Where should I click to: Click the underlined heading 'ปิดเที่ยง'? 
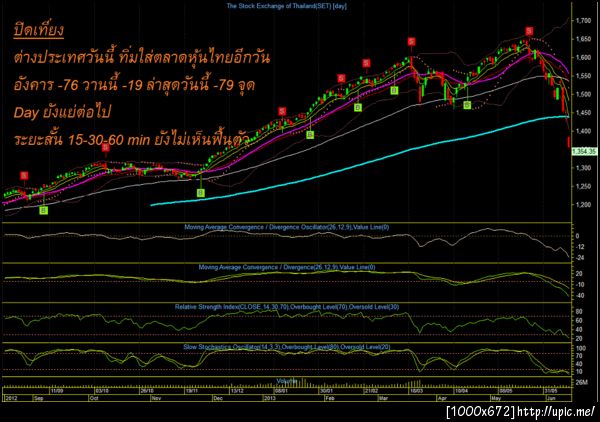(38, 31)
